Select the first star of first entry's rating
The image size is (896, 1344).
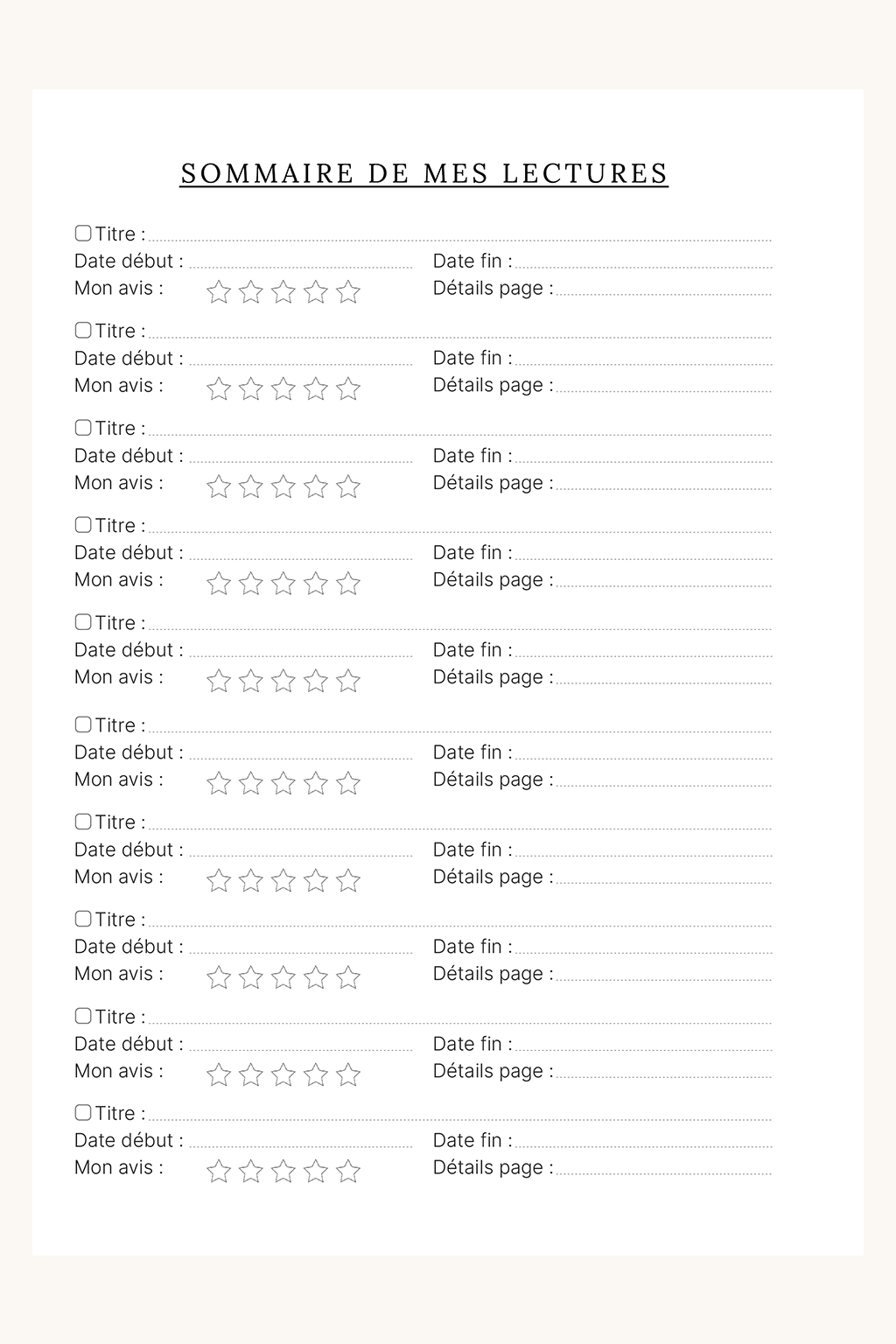click(x=219, y=291)
